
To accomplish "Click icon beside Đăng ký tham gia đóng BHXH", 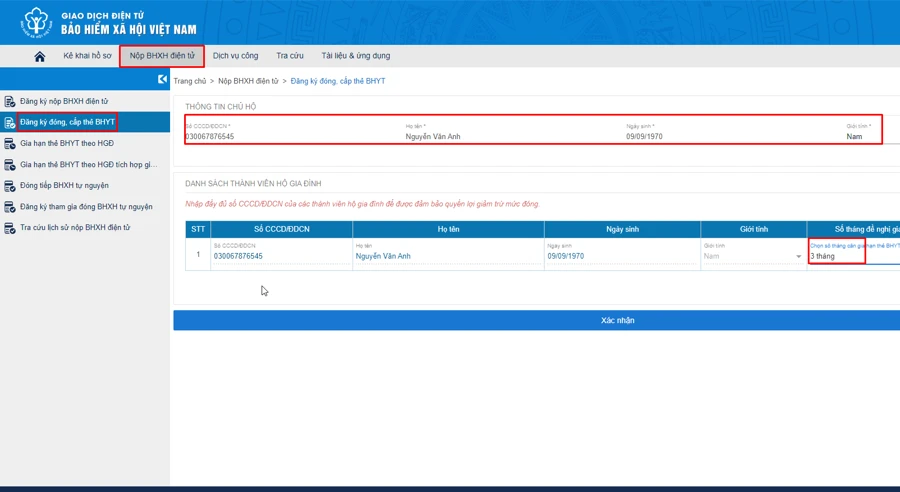I will 10,206.
